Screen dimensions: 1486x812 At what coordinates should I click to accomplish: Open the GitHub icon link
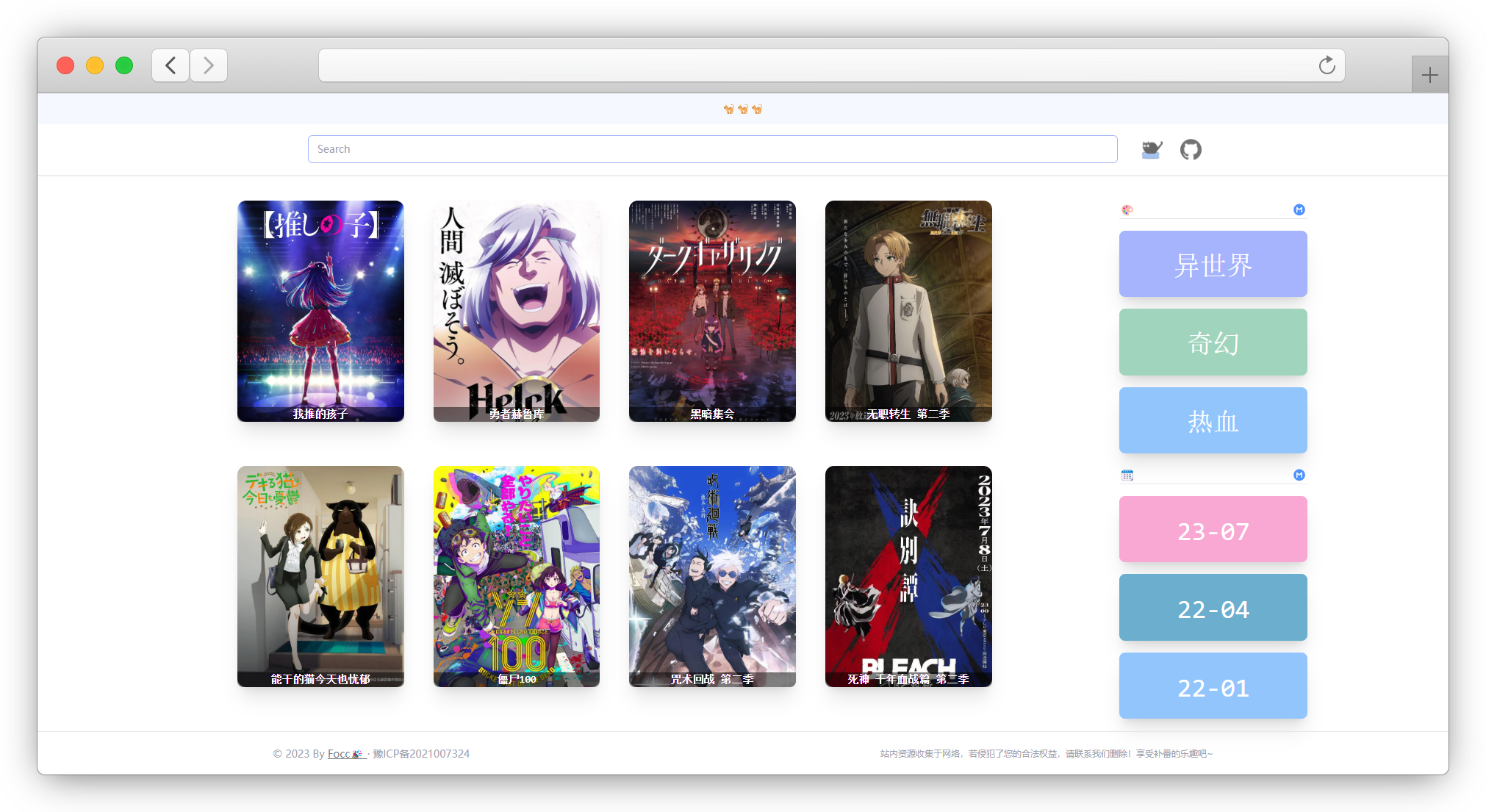1191,150
